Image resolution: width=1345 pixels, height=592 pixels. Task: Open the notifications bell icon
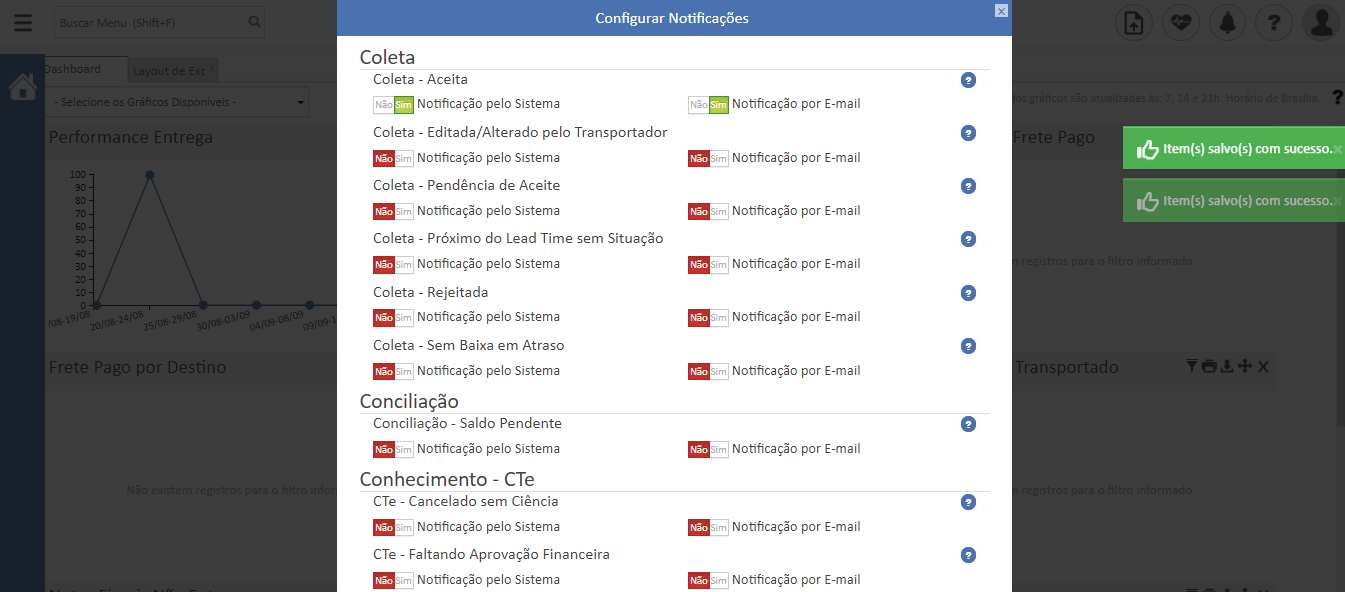point(1227,21)
